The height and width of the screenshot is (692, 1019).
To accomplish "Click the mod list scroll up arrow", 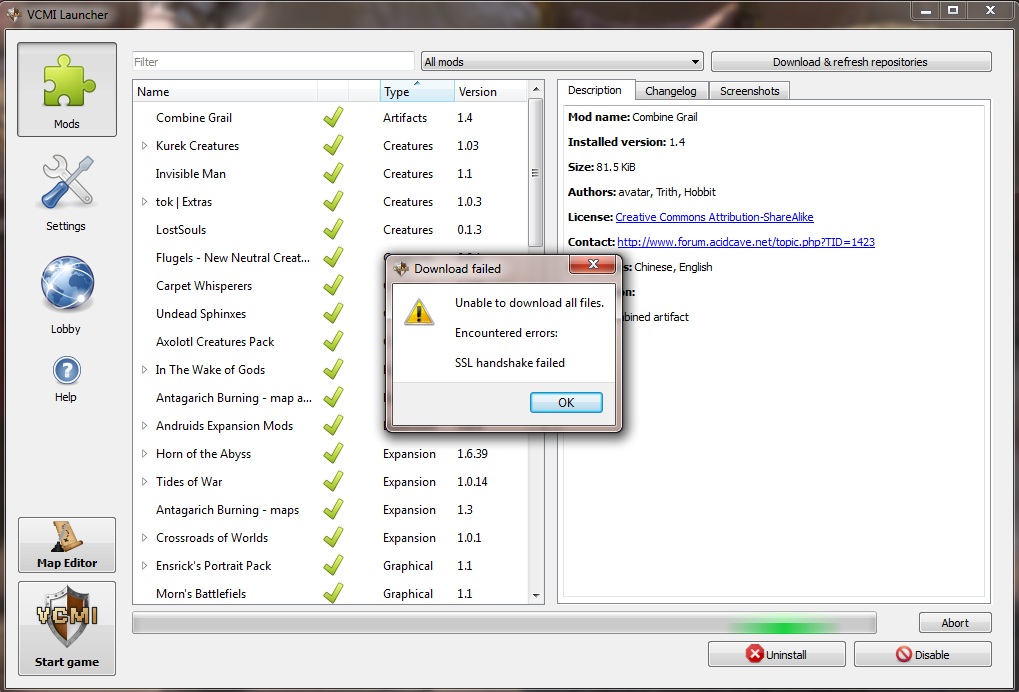I will click(536, 88).
